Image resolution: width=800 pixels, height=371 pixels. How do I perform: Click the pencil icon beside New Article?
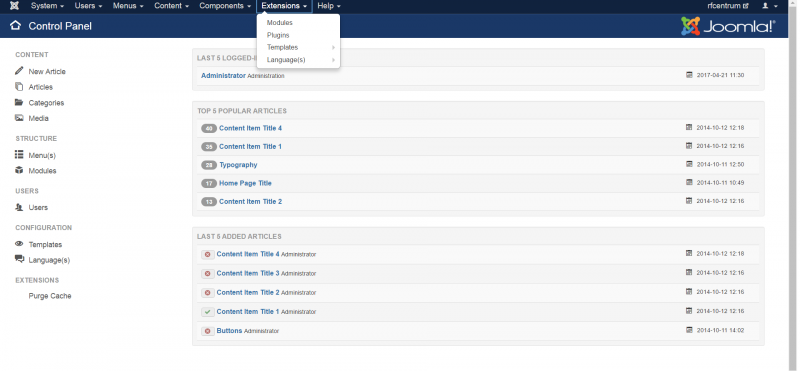click(x=19, y=71)
